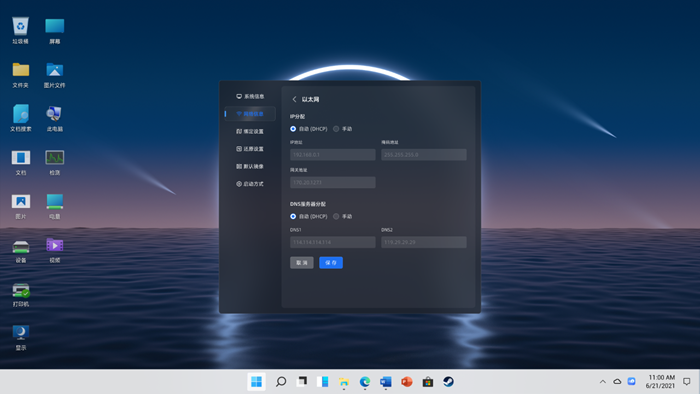Open the 垃圾桶 recycle bin desktop icon
Viewport: 700px width, 394px height.
tap(20, 30)
